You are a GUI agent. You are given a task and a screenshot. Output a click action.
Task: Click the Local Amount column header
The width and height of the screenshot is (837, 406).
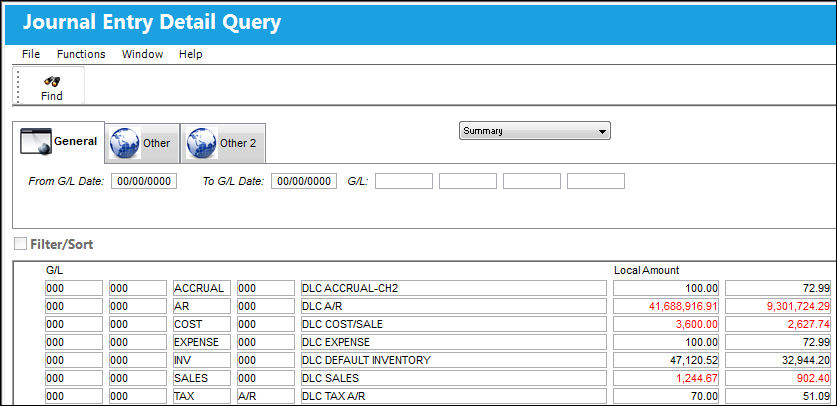pyautogui.click(x=646, y=270)
